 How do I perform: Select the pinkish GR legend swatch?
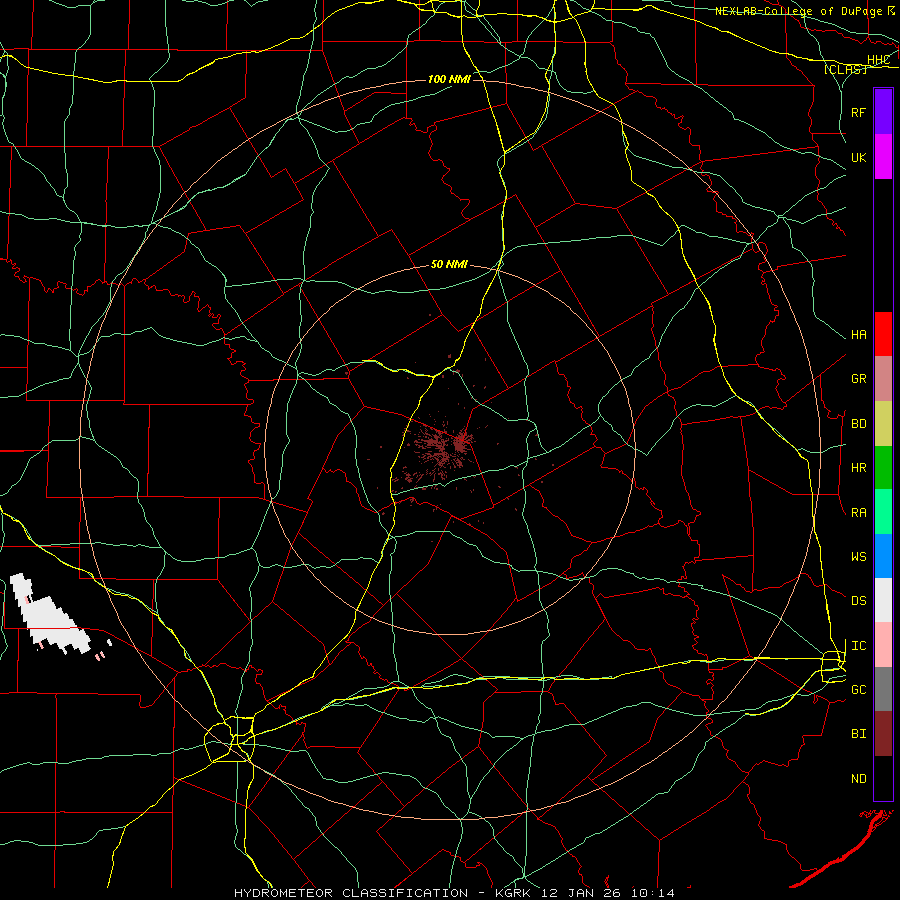coord(883,379)
